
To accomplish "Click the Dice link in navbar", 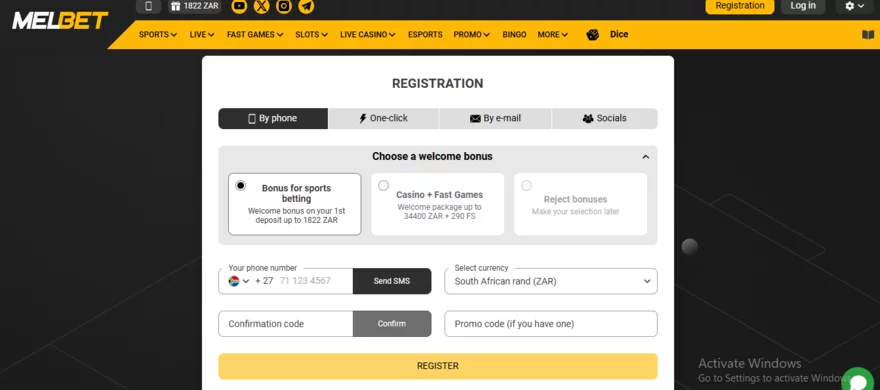I will pos(619,34).
